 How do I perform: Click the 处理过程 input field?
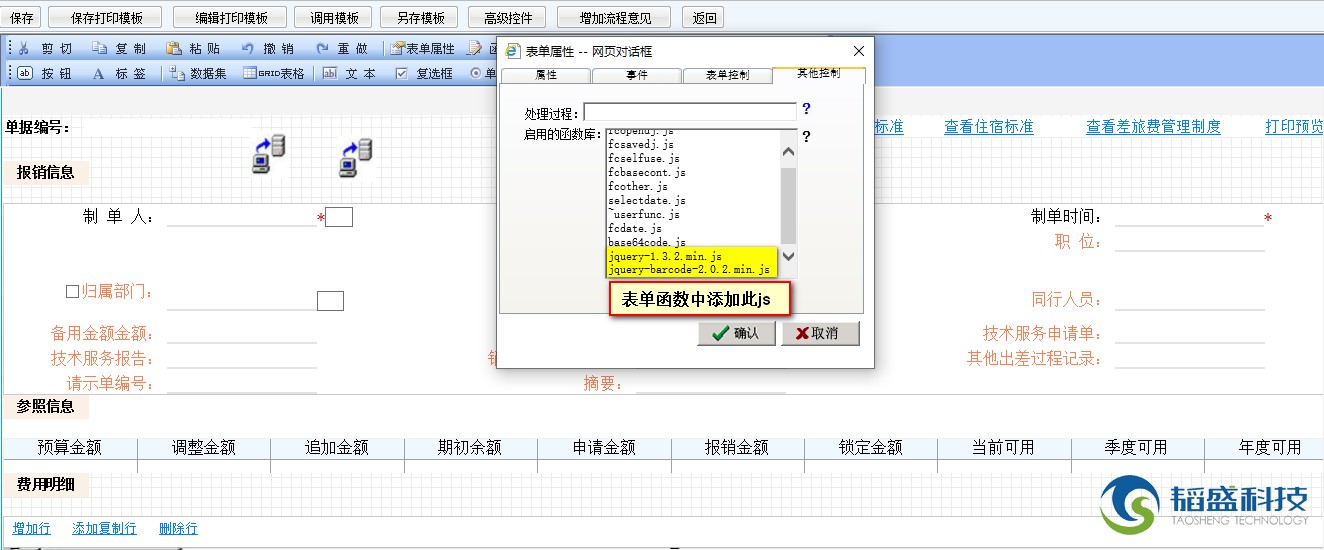[x=690, y=112]
